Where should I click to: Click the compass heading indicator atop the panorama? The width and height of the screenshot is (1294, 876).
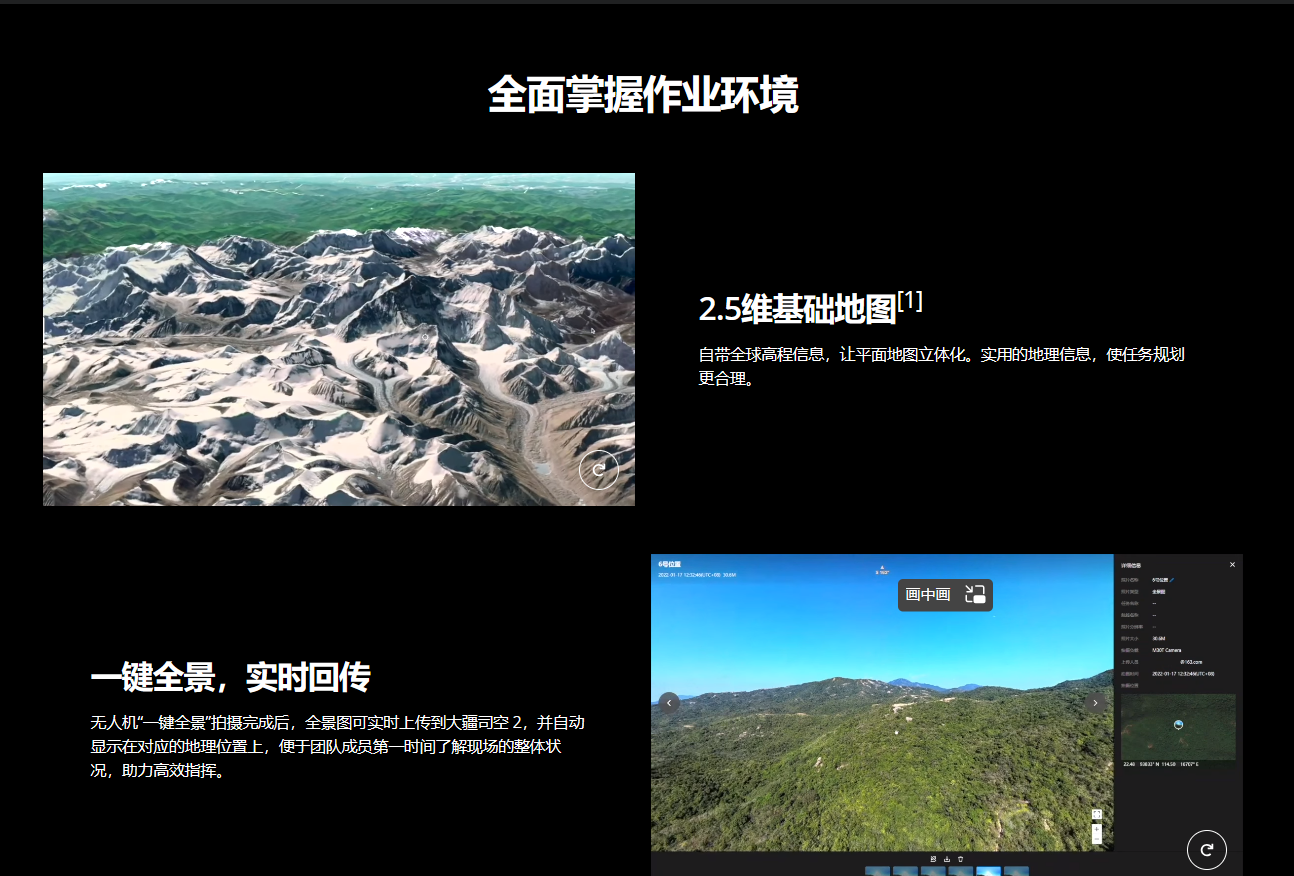pos(882,570)
